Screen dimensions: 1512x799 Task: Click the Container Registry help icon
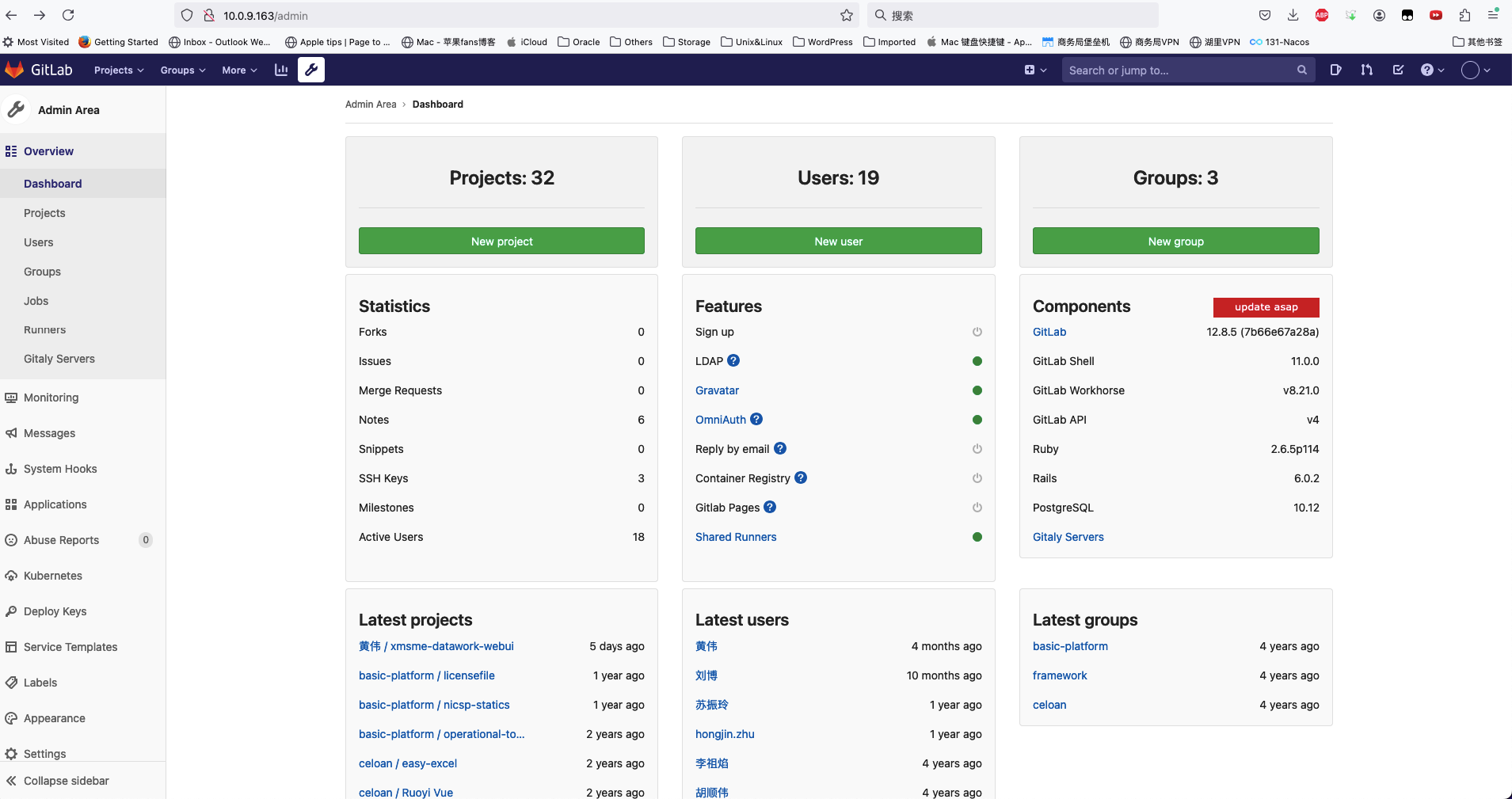(801, 477)
